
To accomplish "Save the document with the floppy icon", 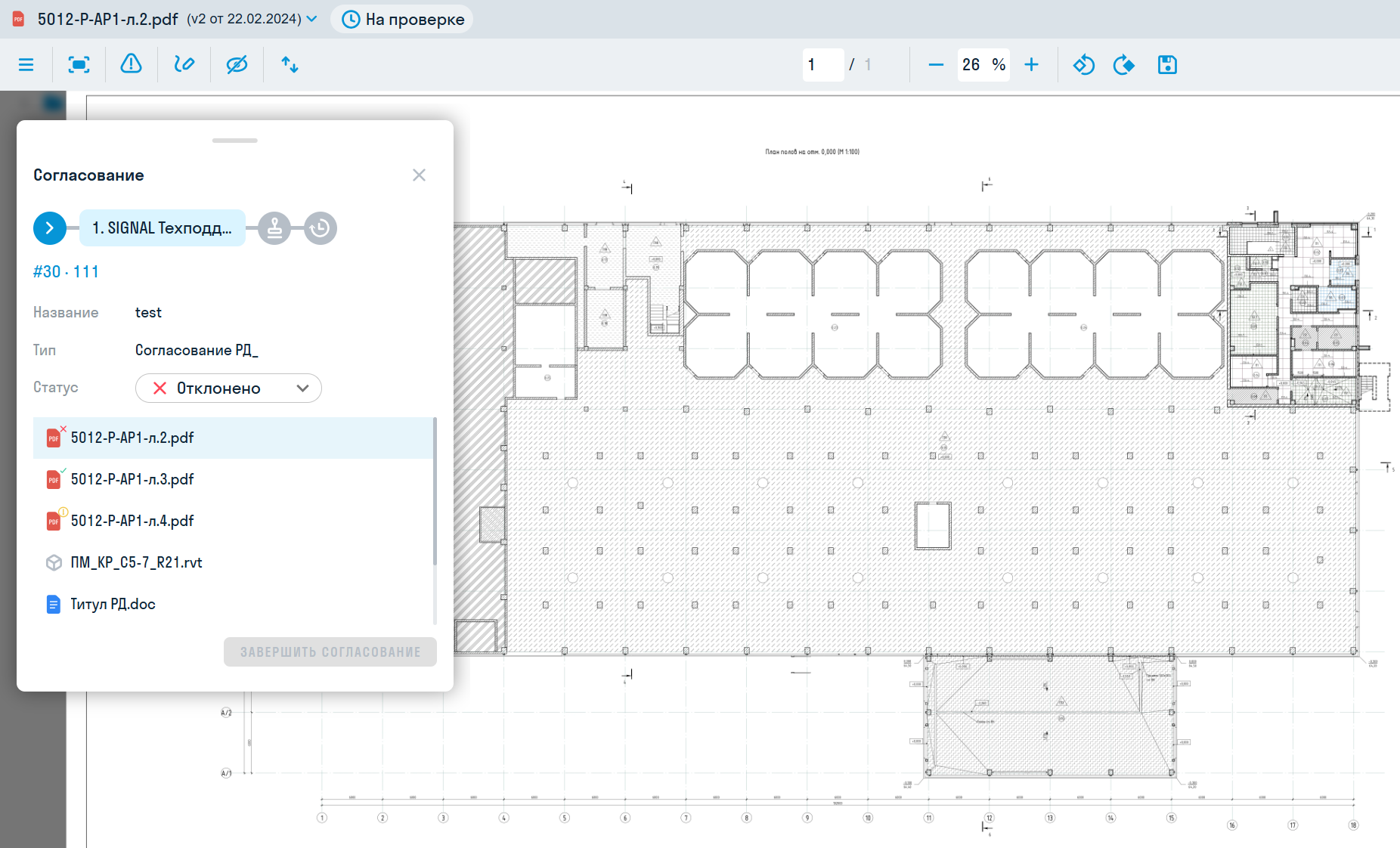I will [x=1167, y=65].
